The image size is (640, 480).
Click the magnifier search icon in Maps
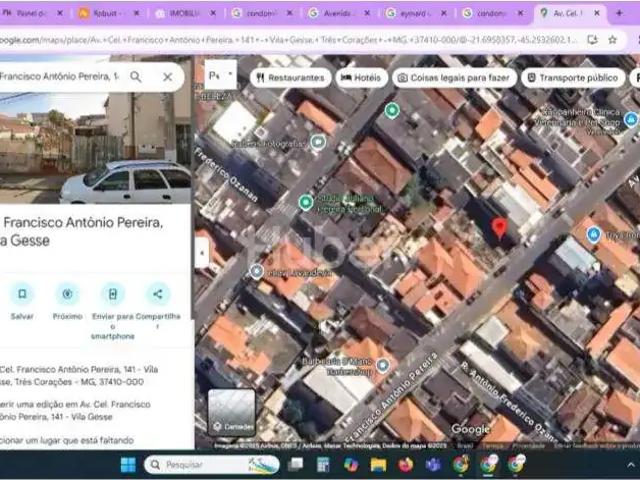136,77
